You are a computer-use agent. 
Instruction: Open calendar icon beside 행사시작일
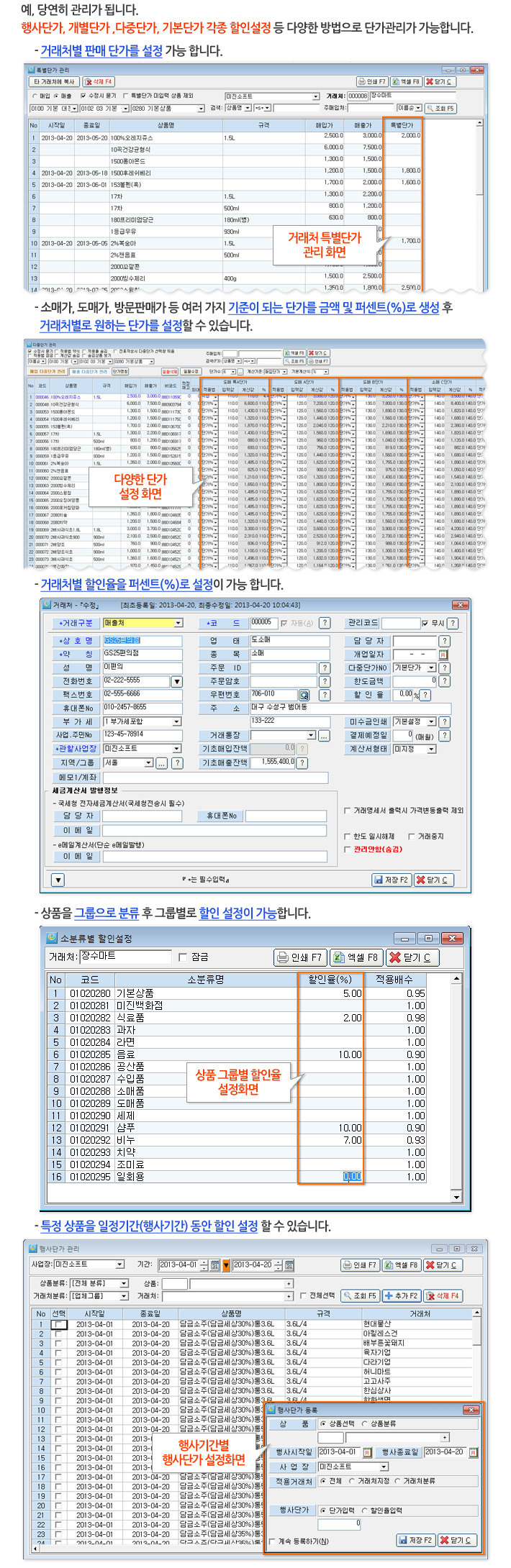click(x=367, y=1452)
